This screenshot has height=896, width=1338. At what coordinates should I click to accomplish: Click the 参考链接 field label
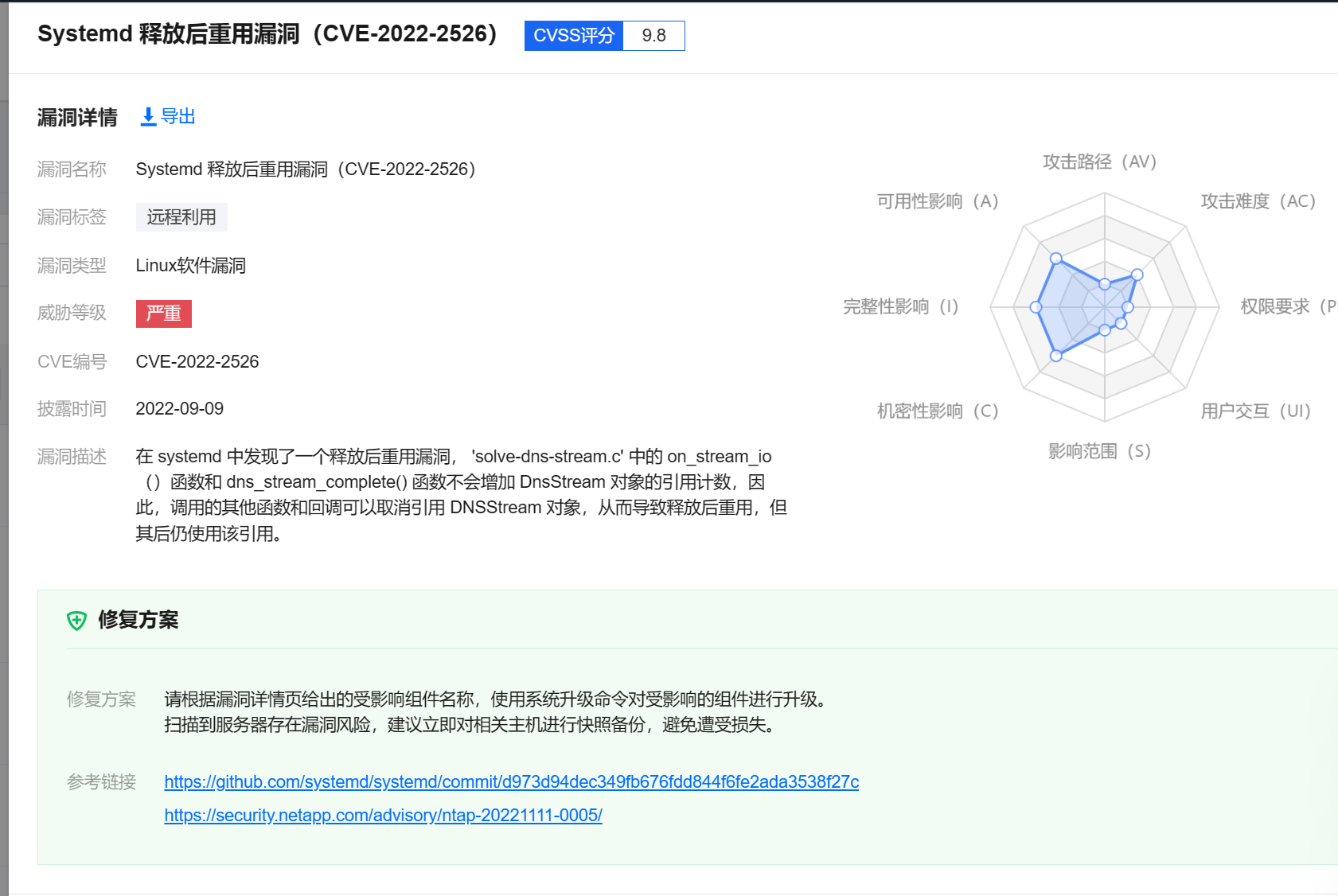point(102,782)
